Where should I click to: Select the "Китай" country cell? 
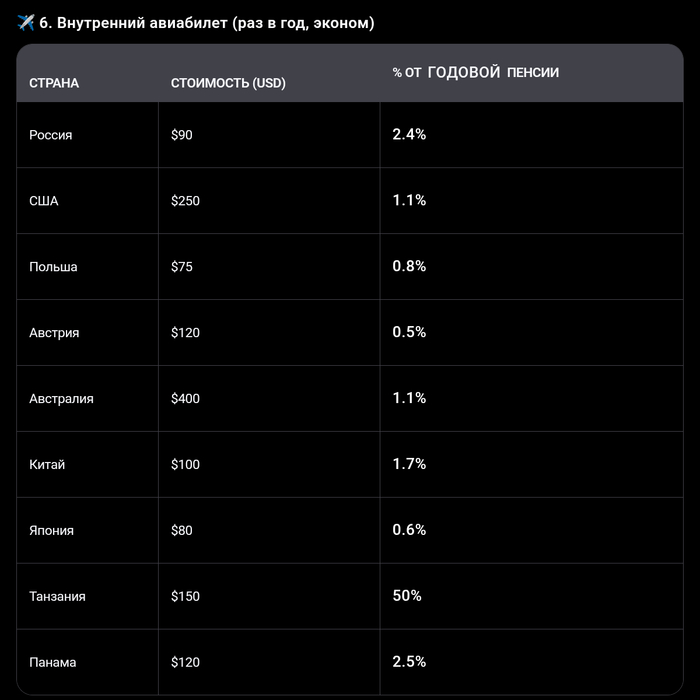pos(47,465)
